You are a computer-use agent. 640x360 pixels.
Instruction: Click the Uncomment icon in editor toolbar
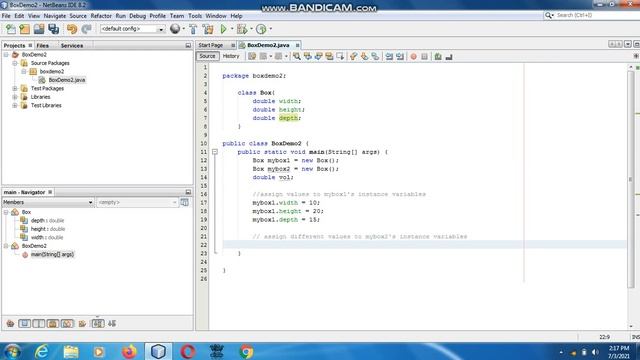pos(449,56)
